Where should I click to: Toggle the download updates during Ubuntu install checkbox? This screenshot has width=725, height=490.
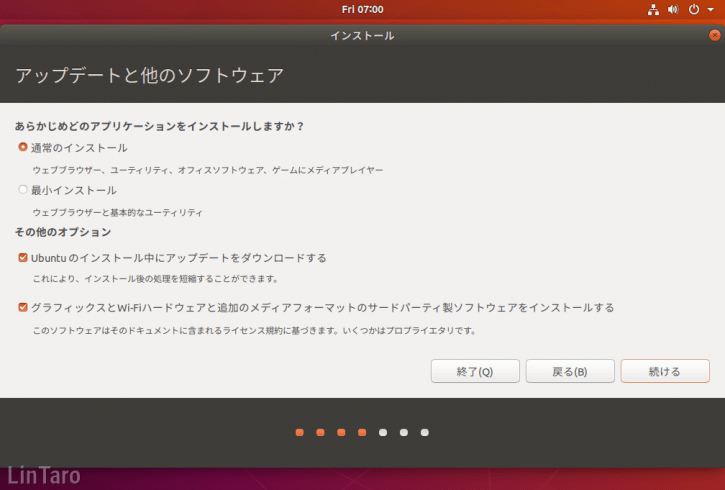(x=23, y=257)
